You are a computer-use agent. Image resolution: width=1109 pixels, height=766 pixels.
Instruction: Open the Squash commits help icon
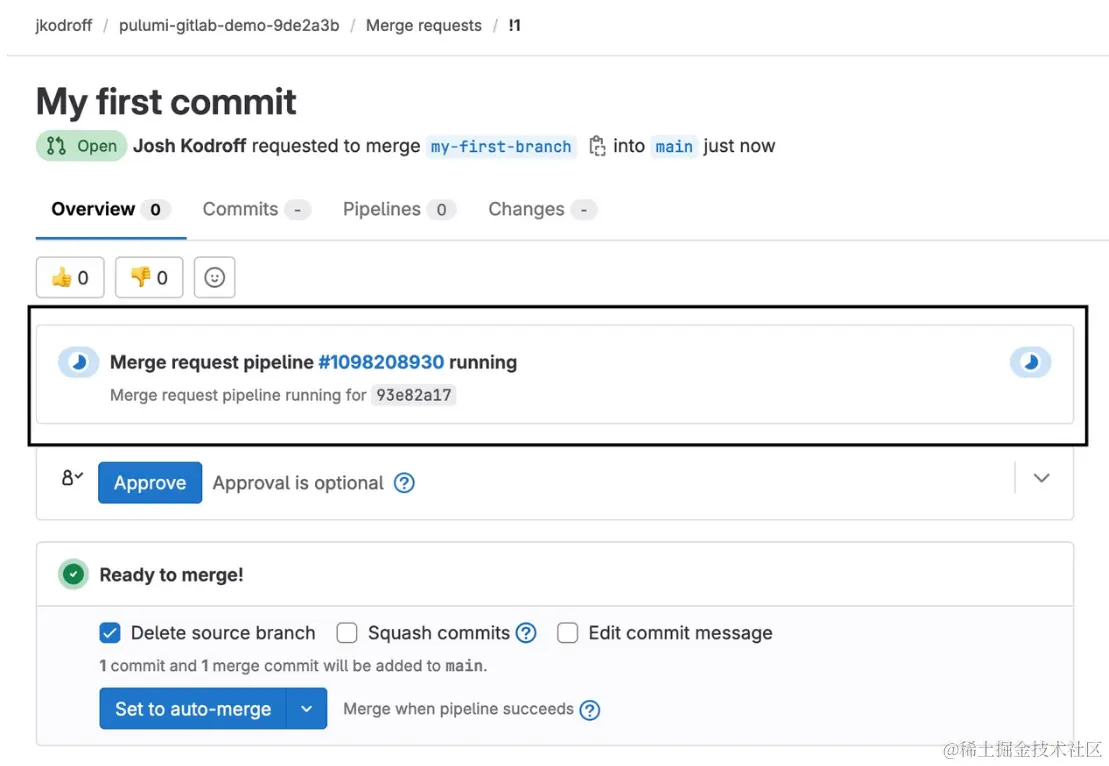coord(526,633)
